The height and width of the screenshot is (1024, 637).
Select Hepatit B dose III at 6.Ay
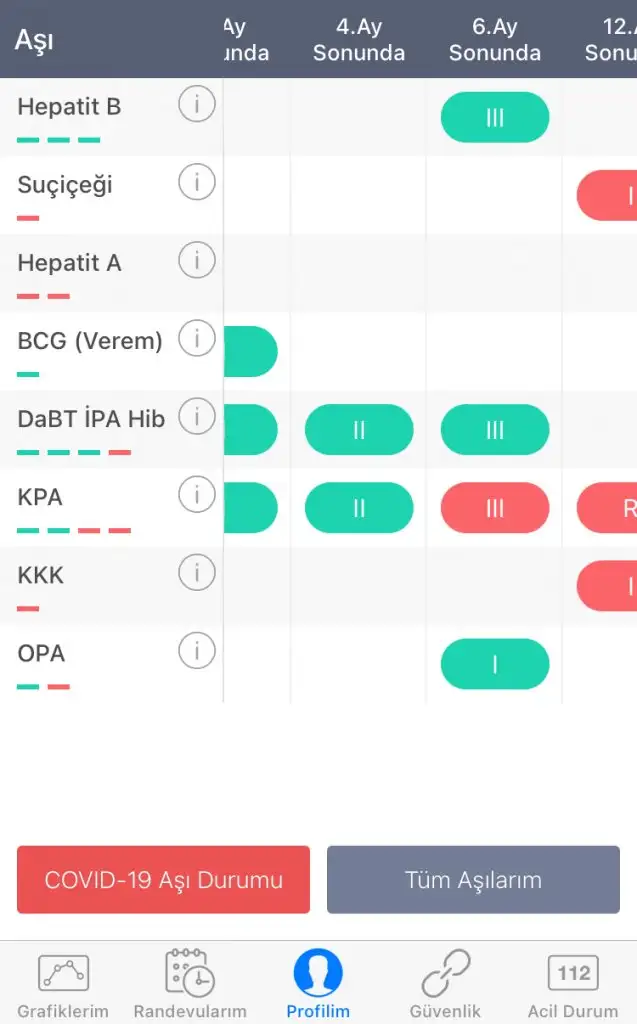(x=495, y=118)
